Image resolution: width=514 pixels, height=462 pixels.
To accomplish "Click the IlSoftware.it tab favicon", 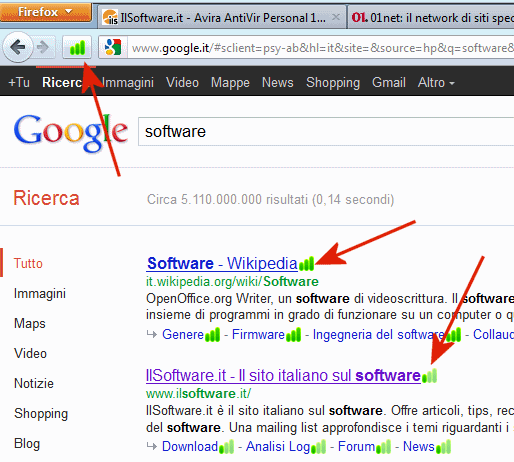I will [x=110, y=17].
